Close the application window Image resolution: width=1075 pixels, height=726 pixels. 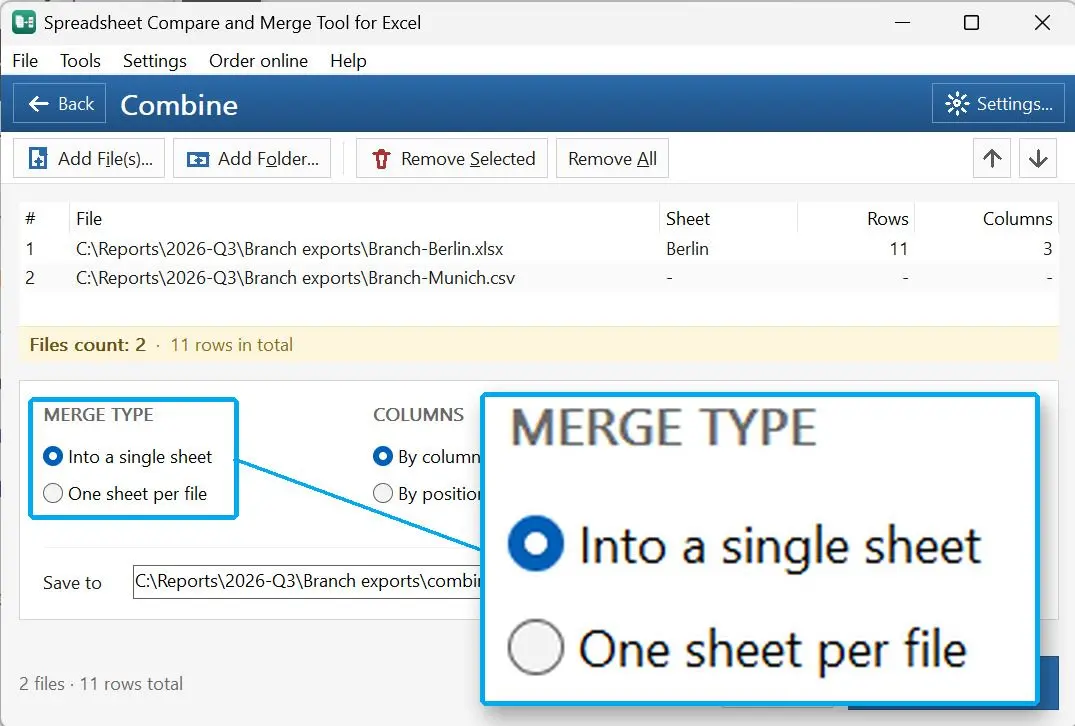click(1042, 23)
